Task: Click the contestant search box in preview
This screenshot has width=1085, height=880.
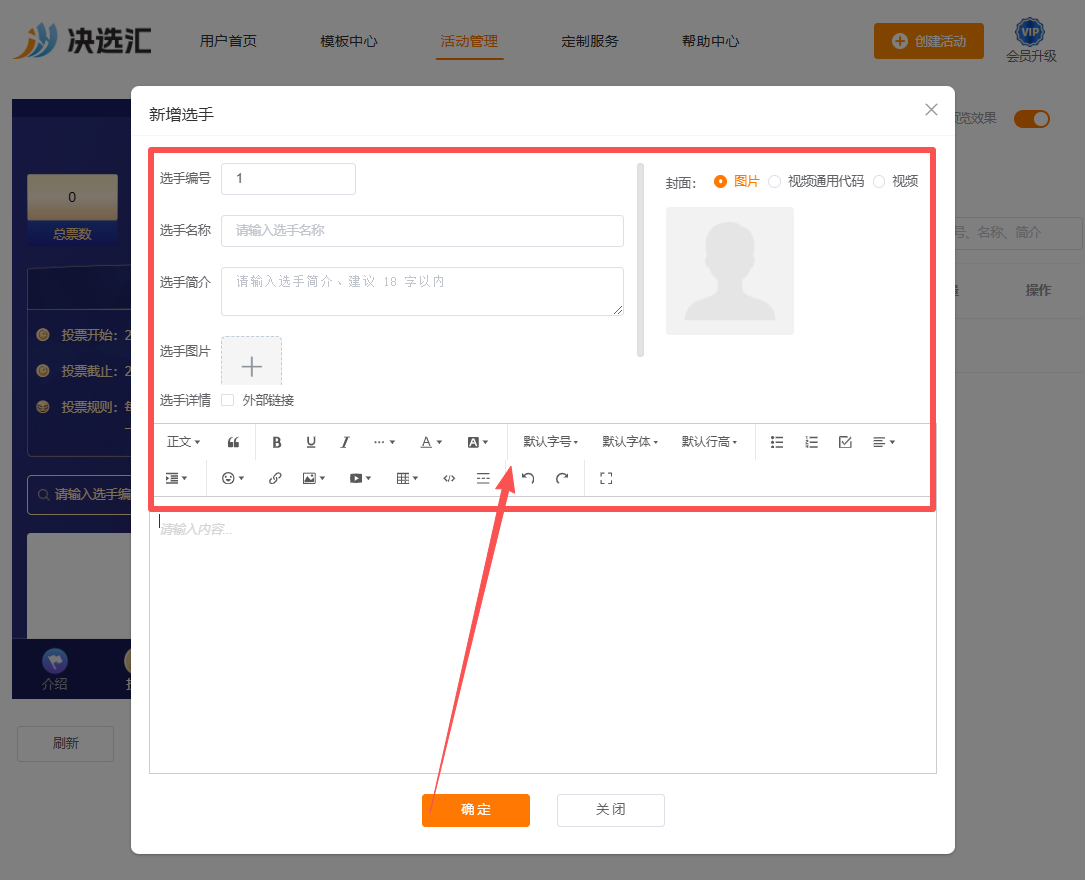Action: [x=80, y=495]
